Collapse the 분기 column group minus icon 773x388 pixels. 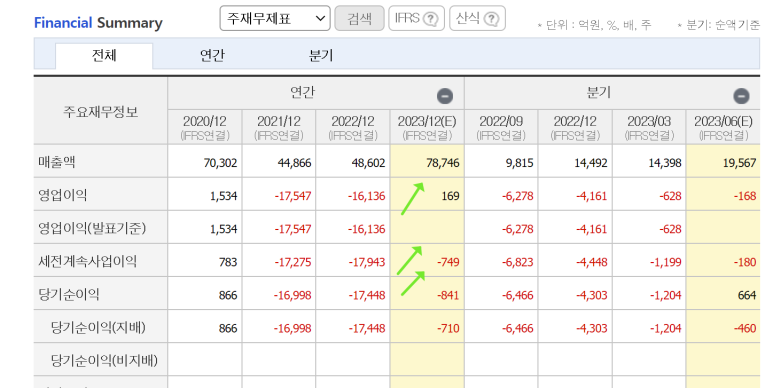[741, 96]
